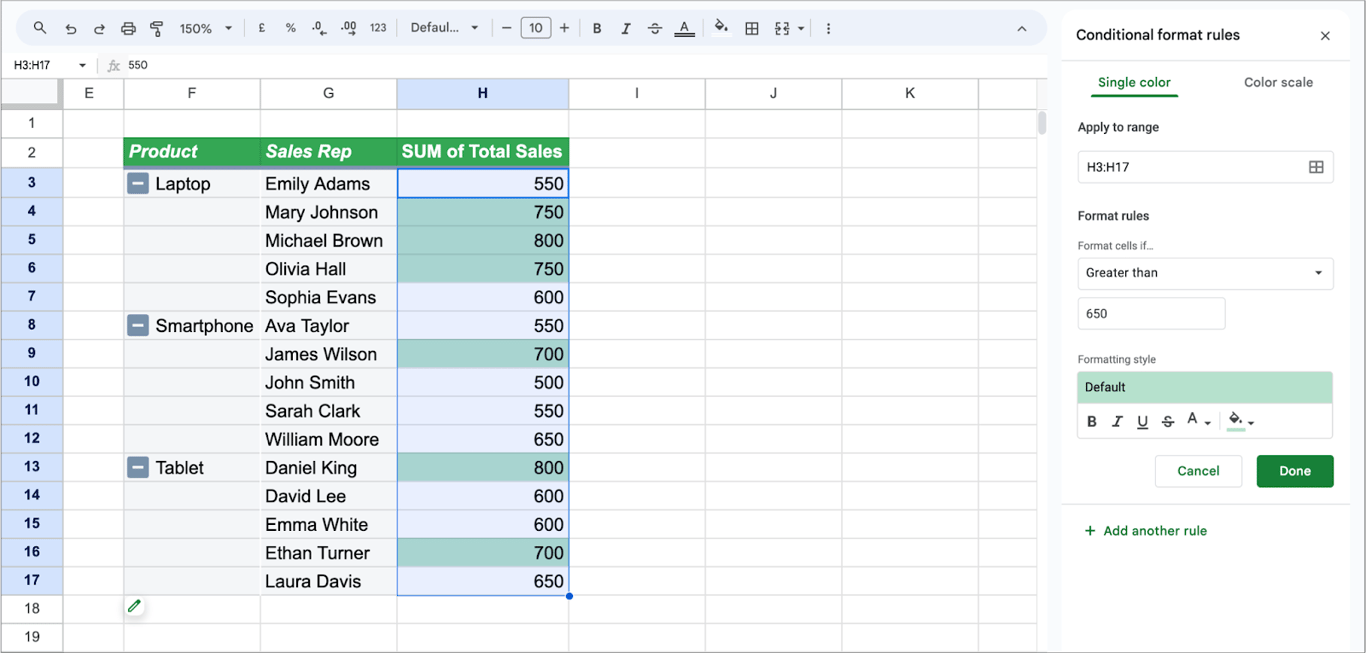Select row 18 header
Screen dimensions: 1366x653
tap(32, 609)
